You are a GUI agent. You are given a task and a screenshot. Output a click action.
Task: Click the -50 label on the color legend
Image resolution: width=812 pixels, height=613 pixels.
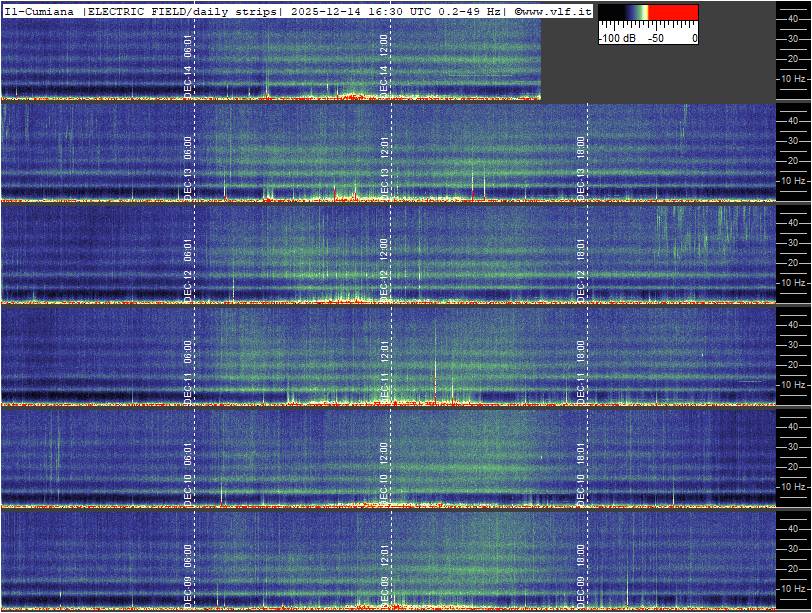pyautogui.click(x=655, y=38)
